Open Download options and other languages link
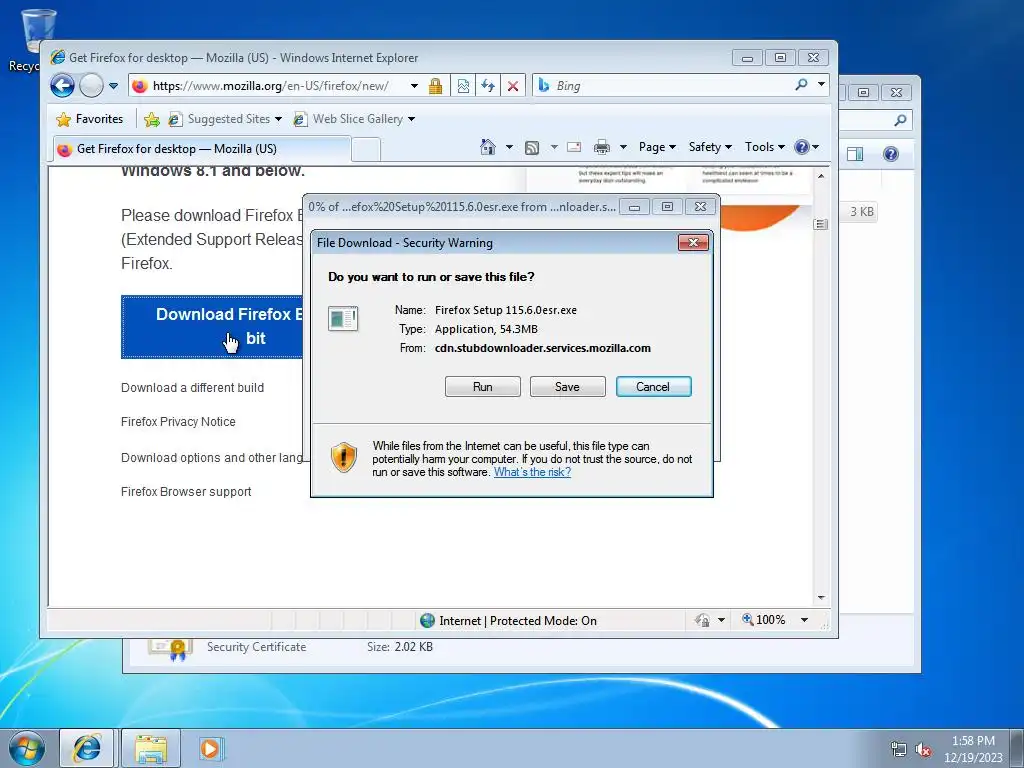 click(x=212, y=458)
